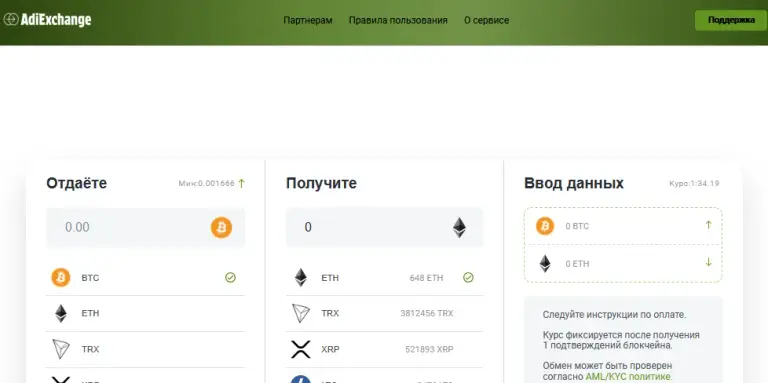Image resolution: width=768 pixels, height=383 pixels.
Task: Click the 521893 XRP reserve amount
Action: [x=429, y=349]
